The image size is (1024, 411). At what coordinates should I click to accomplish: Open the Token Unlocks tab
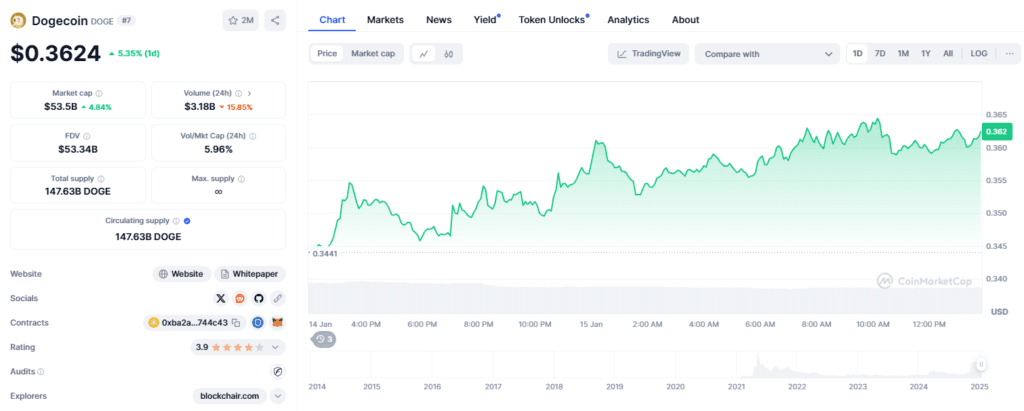coord(552,20)
